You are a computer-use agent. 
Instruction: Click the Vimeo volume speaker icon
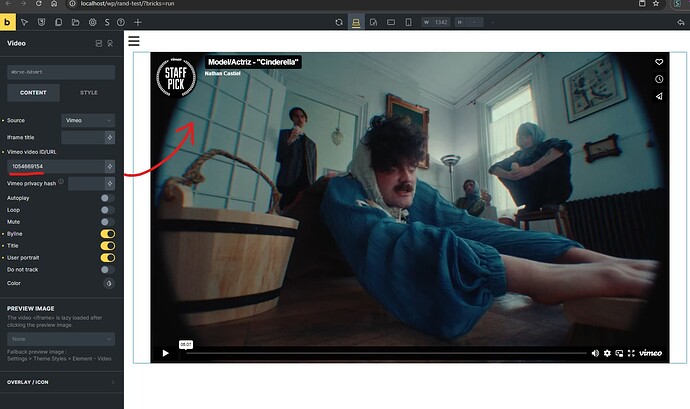click(x=595, y=353)
